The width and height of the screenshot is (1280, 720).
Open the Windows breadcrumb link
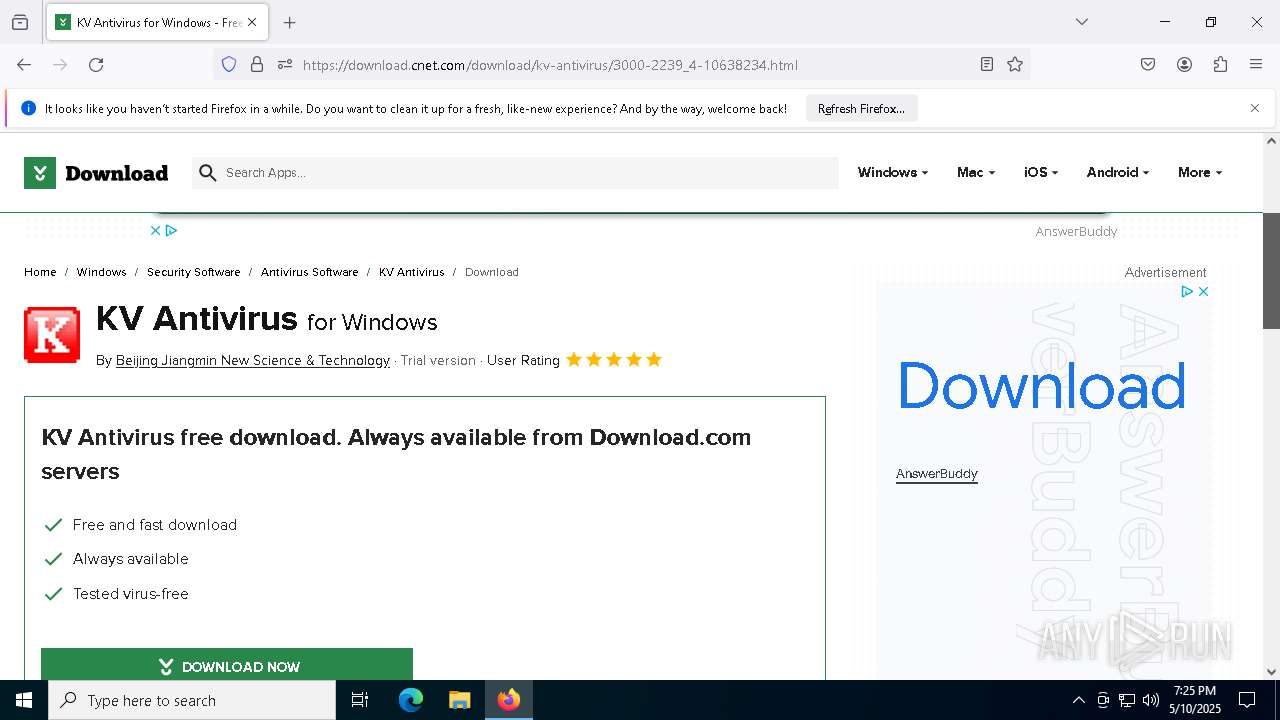click(101, 272)
